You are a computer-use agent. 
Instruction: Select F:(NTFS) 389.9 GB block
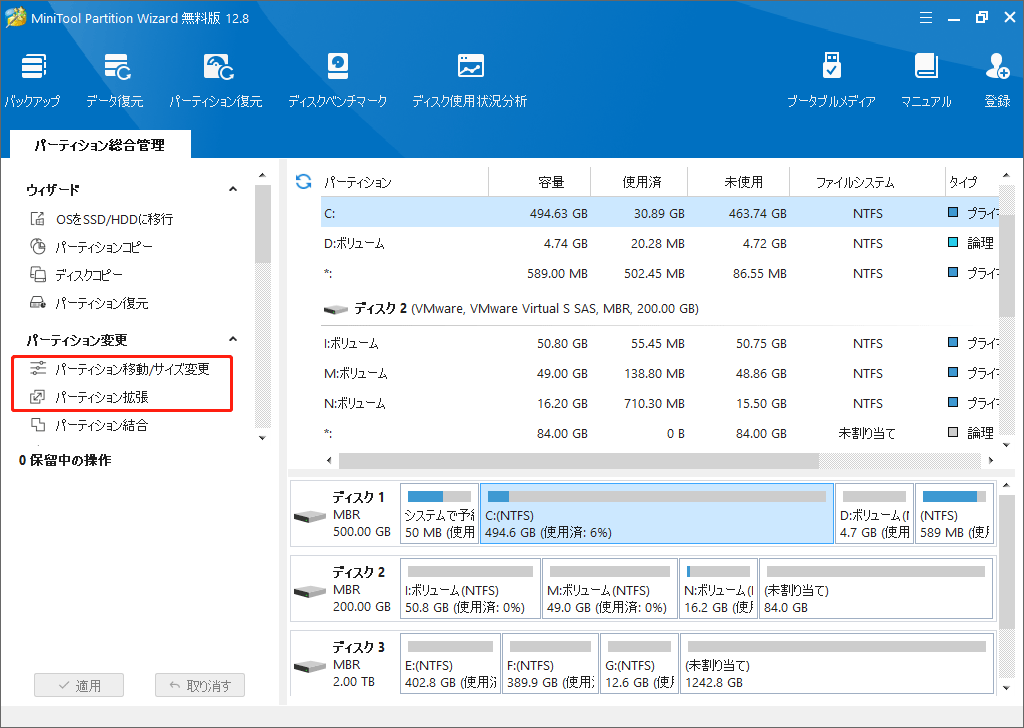click(551, 663)
